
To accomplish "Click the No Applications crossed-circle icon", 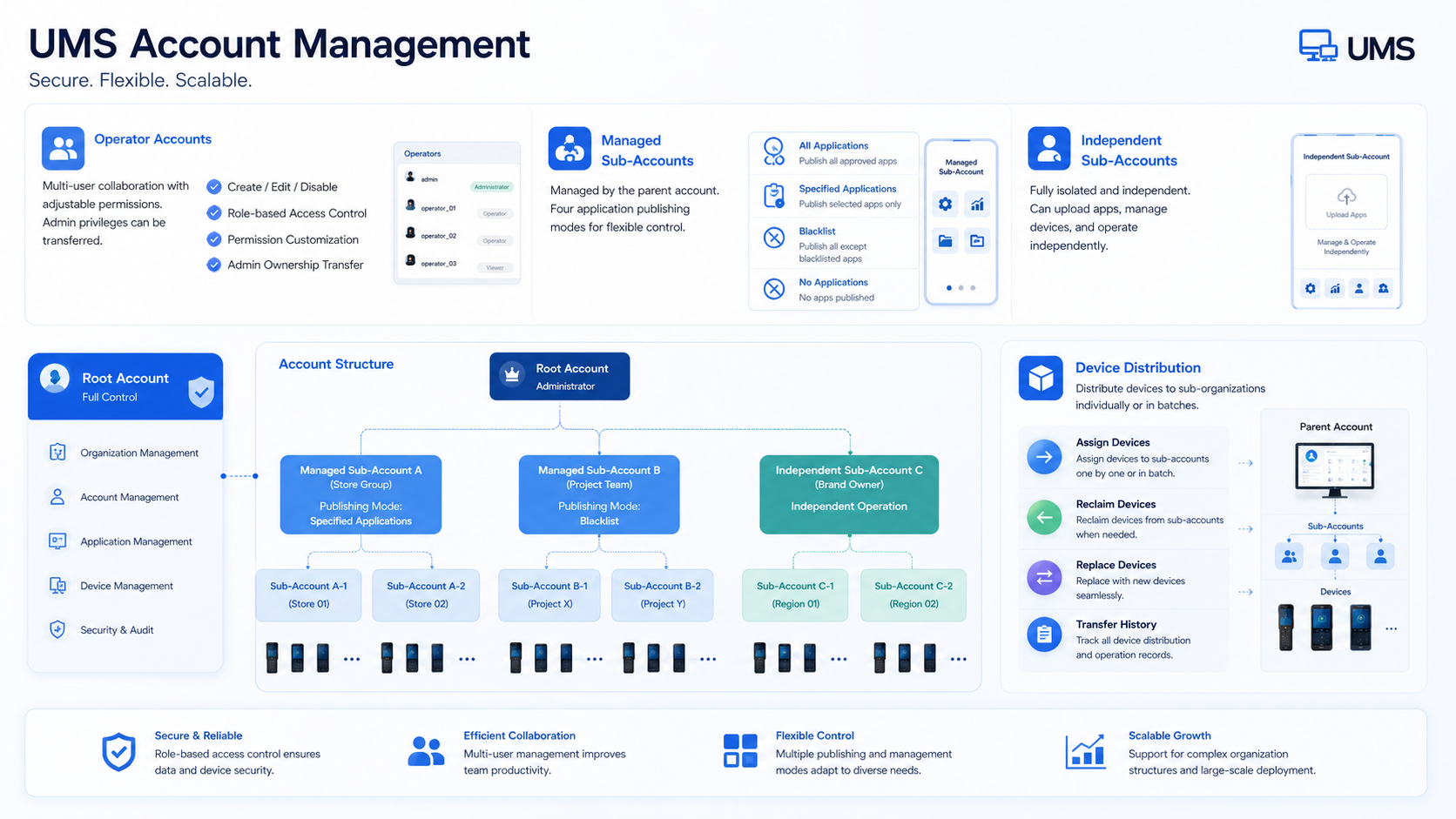I will [x=774, y=289].
